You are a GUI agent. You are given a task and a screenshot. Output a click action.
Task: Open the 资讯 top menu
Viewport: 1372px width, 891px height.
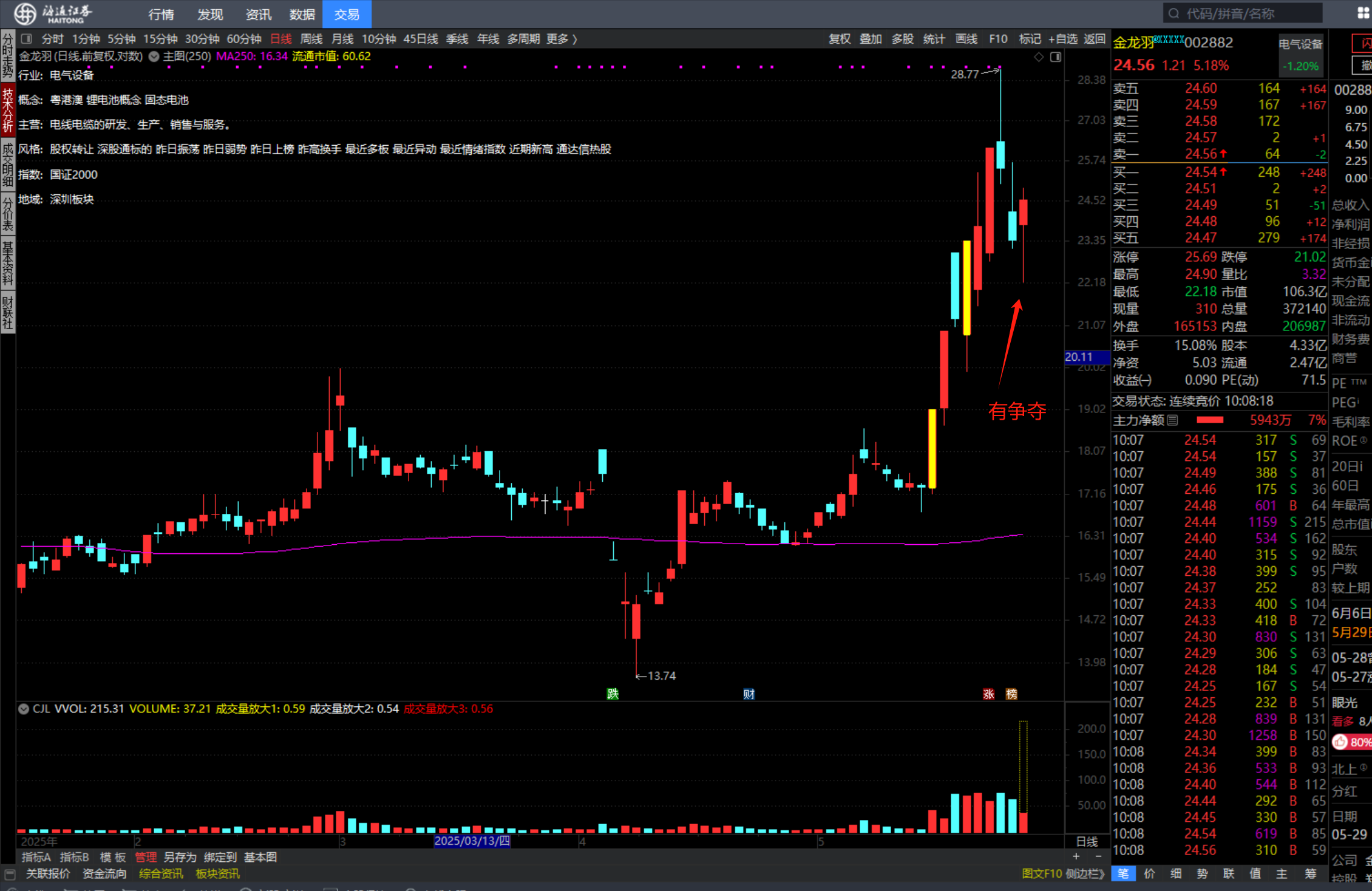(x=258, y=14)
